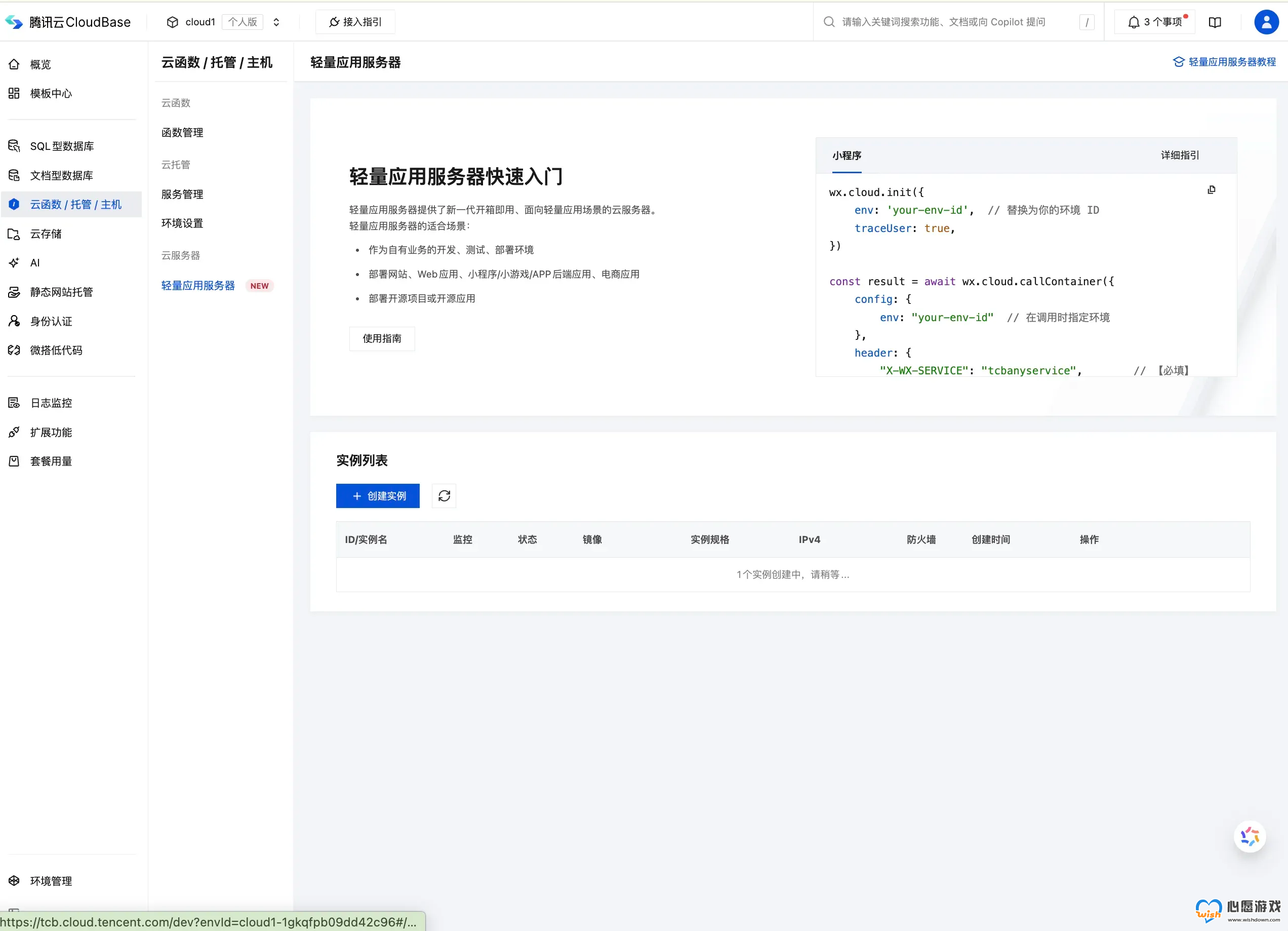Click the refresh instance list icon

444,496
